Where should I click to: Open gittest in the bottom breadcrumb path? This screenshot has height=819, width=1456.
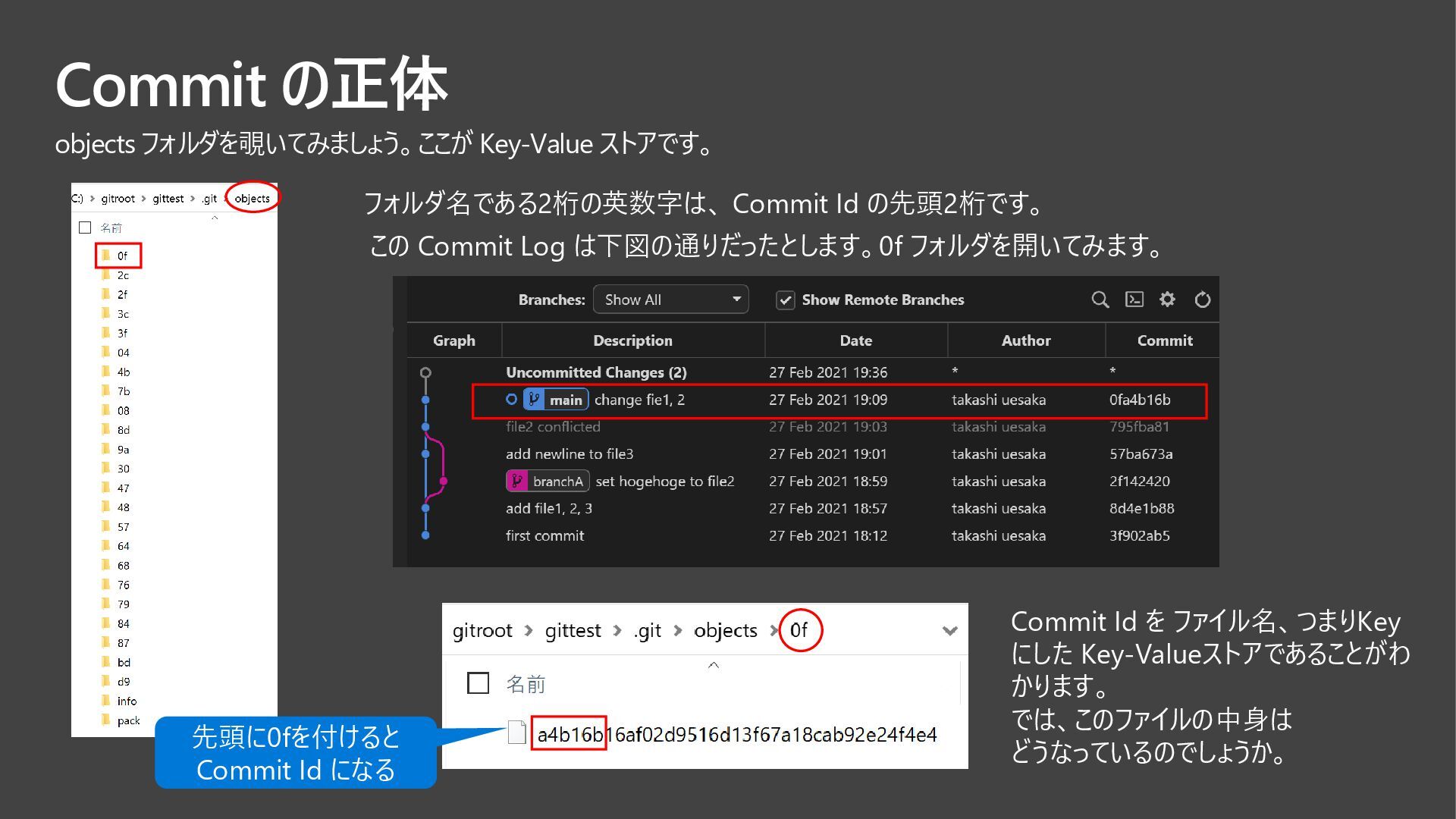pyautogui.click(x=573, y=630)
